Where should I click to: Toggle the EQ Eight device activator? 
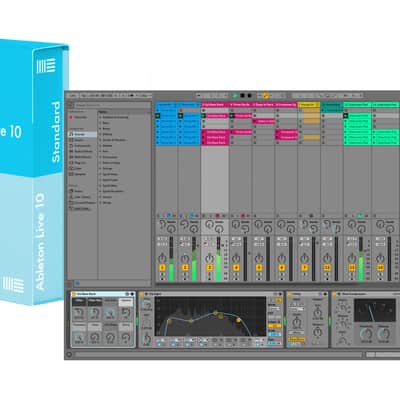(142, 294)
